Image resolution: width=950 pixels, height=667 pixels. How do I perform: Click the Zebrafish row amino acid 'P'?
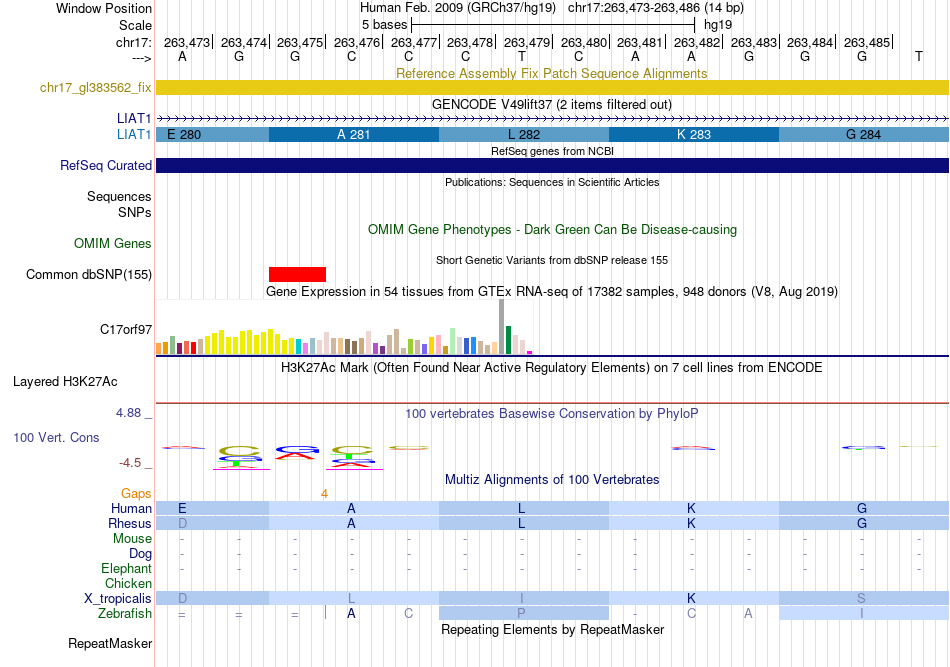tap(521, 613)
